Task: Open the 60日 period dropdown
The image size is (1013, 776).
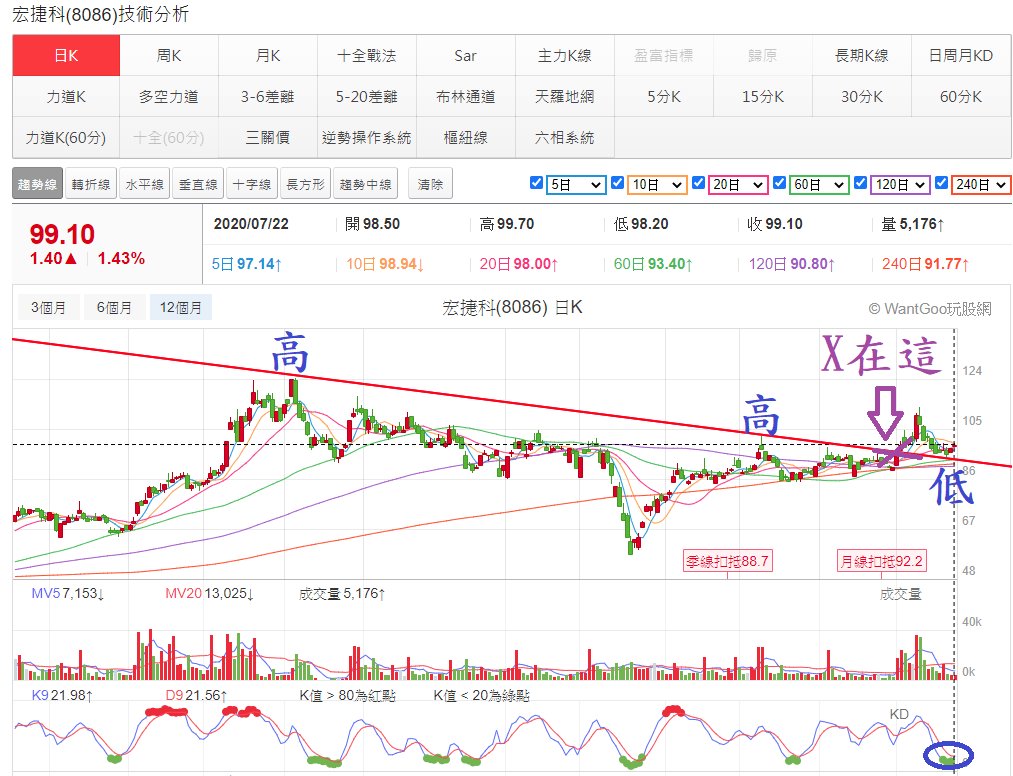Action: pyautogui.click(x=819, y=185)
